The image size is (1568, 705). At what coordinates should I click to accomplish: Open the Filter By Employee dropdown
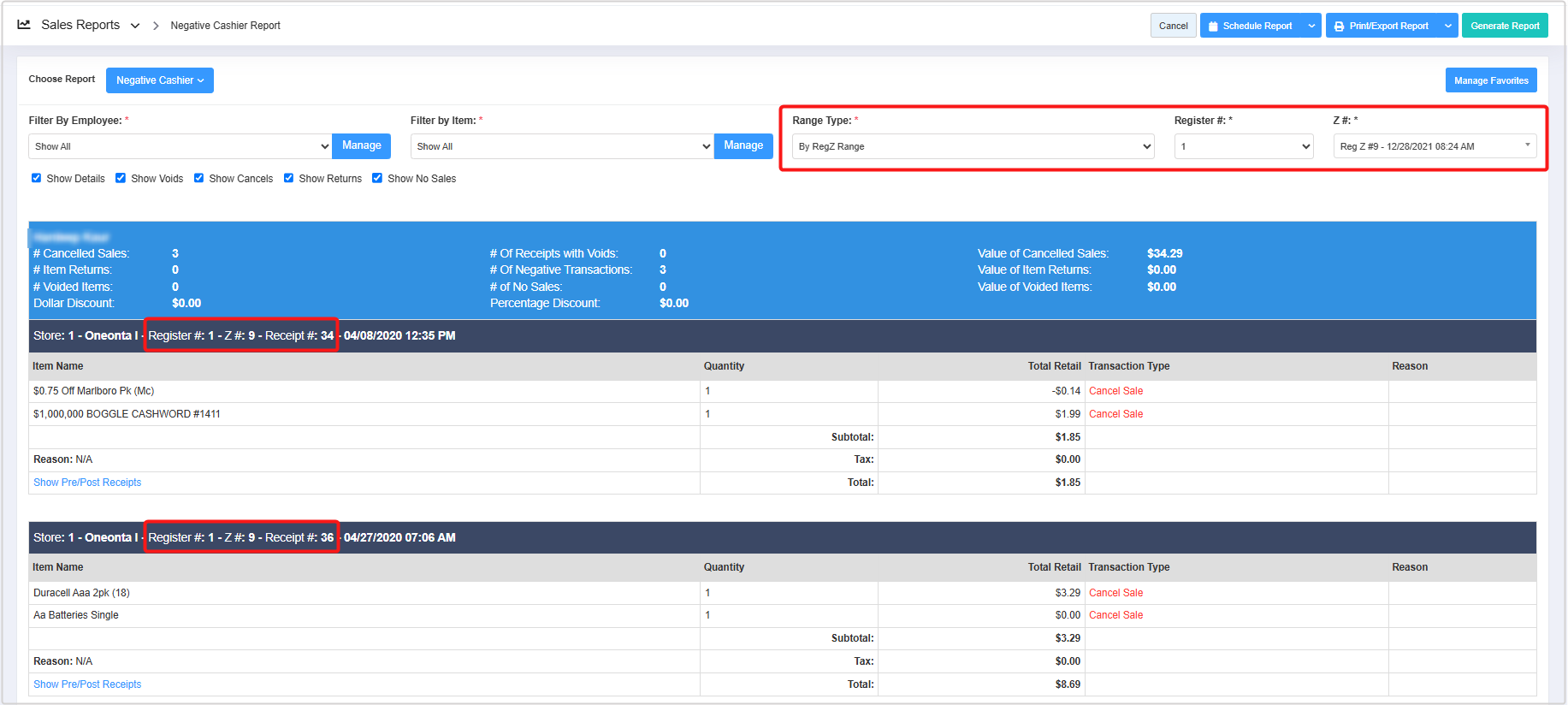[180, 146]
